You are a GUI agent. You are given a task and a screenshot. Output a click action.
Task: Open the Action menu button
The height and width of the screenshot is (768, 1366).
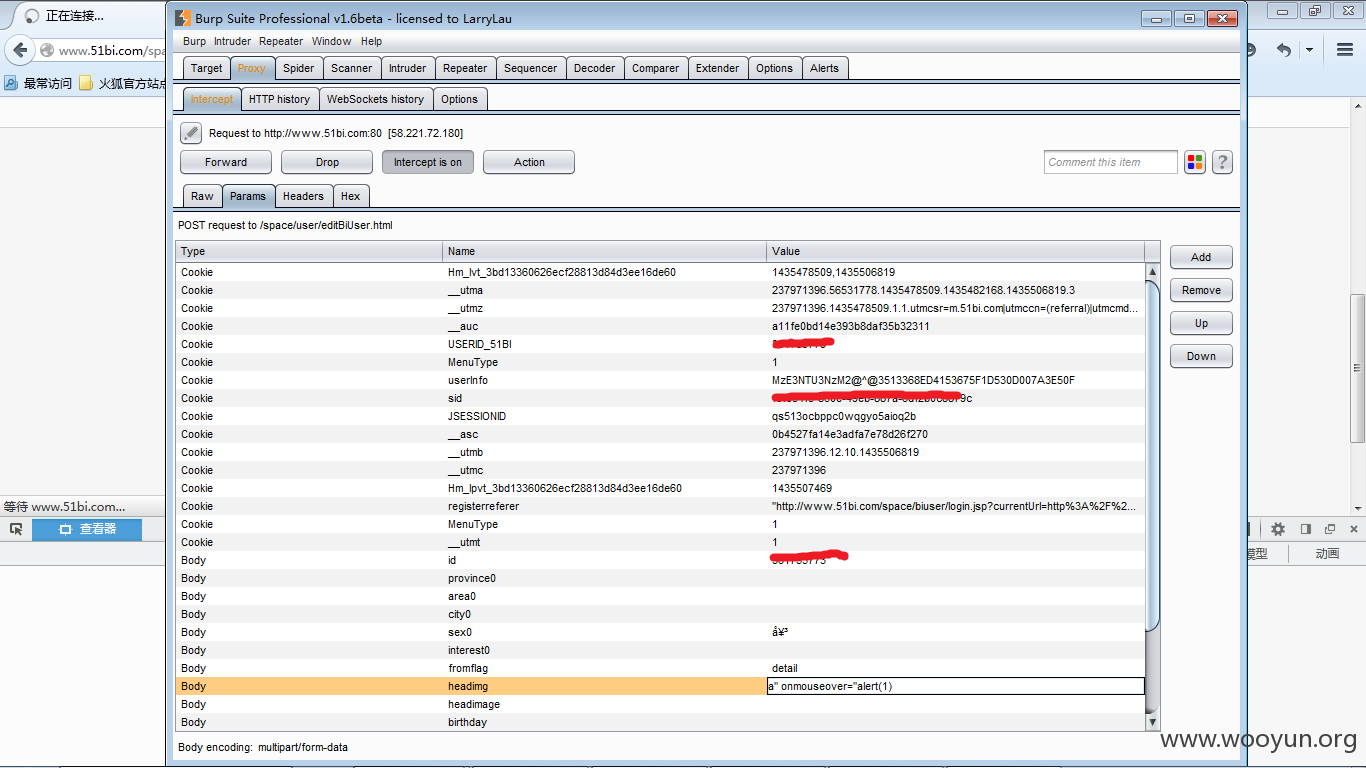click(529, 162)
